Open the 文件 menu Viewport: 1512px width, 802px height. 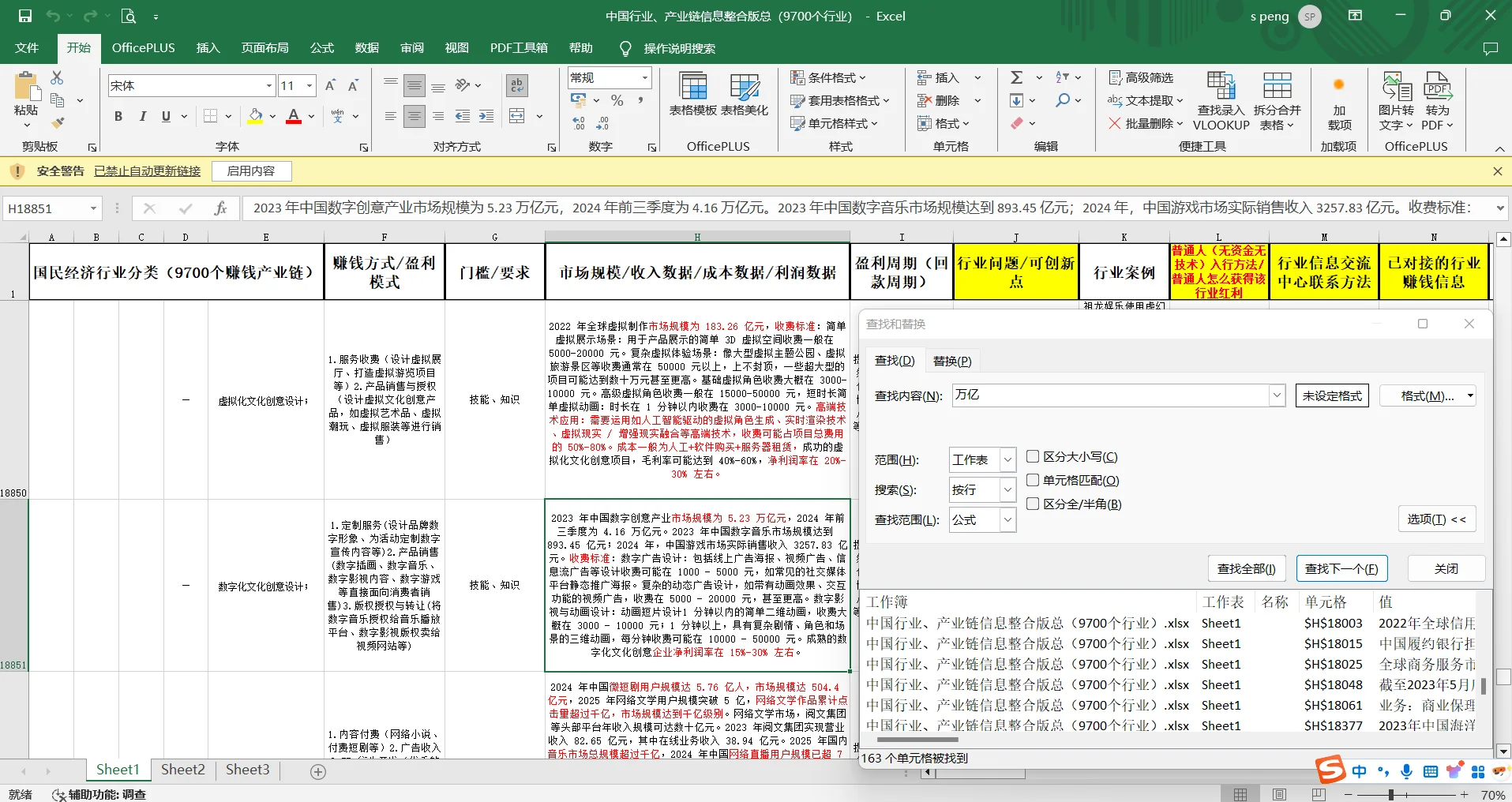click(27, 48)
